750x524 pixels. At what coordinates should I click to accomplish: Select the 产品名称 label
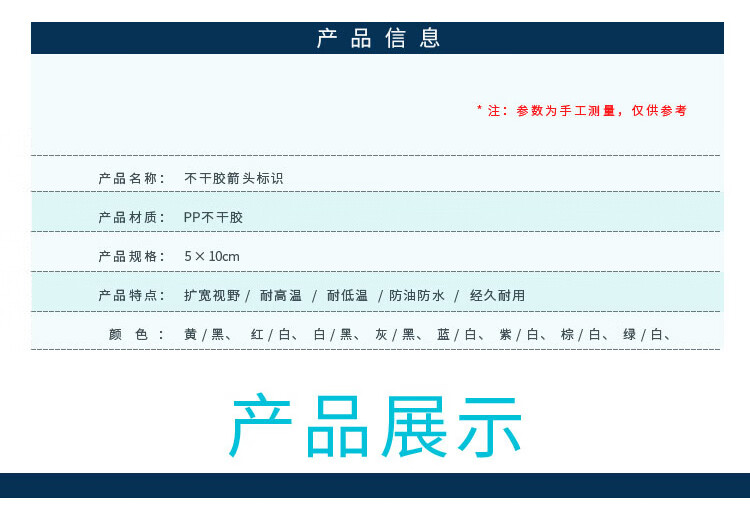(131, 178)
